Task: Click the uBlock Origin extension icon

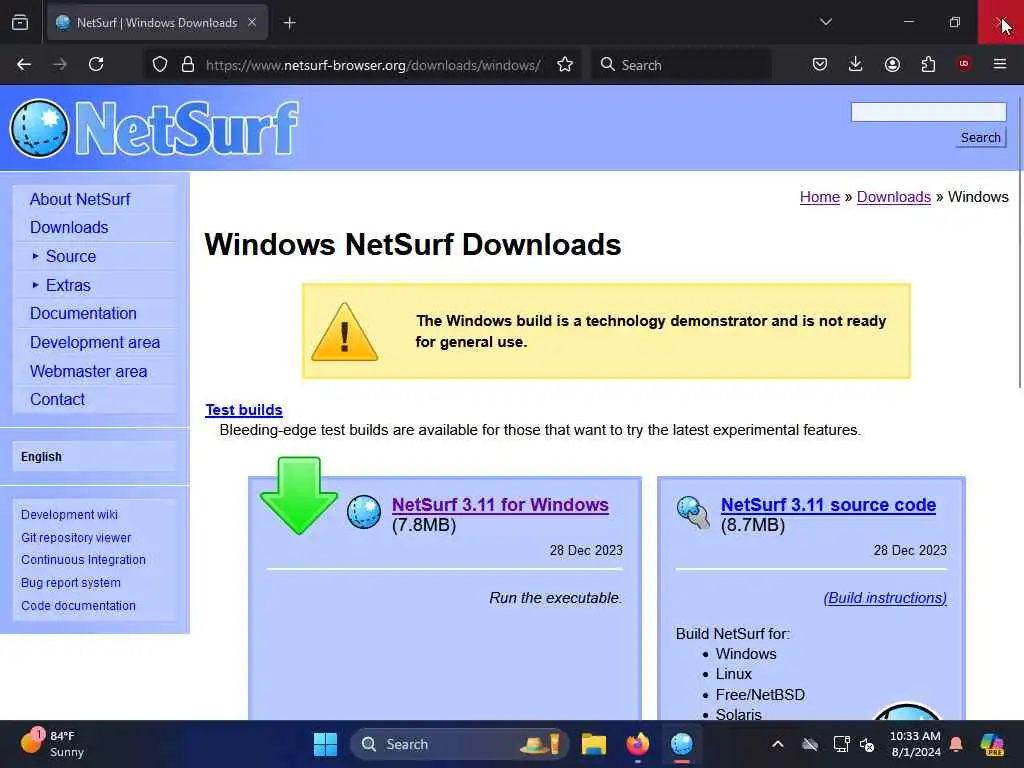Action: coord(963,63)
